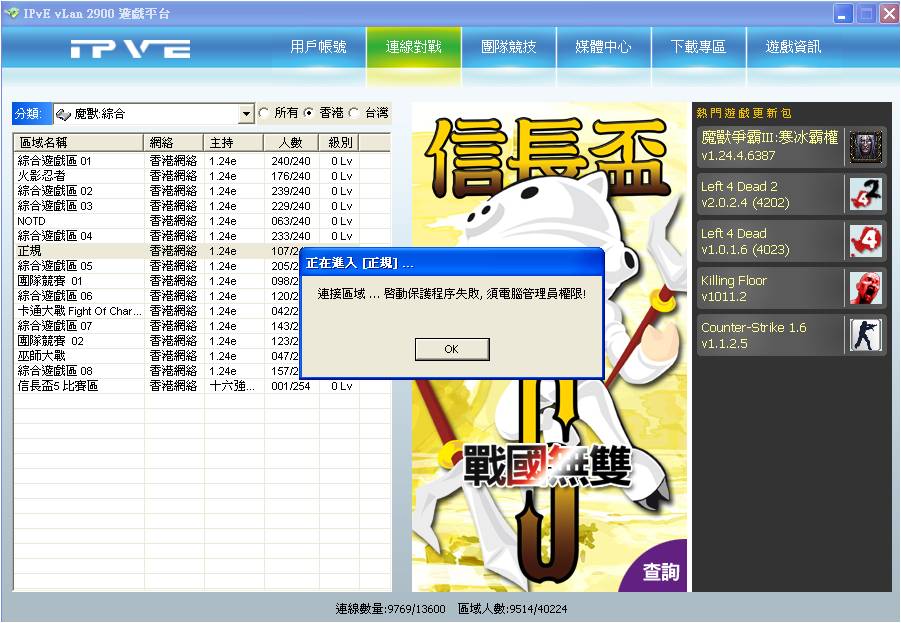Click the Left 4 Dead 2 v2.0.2.4 entry
Screen dimensions: 901x623
point(791,194)
